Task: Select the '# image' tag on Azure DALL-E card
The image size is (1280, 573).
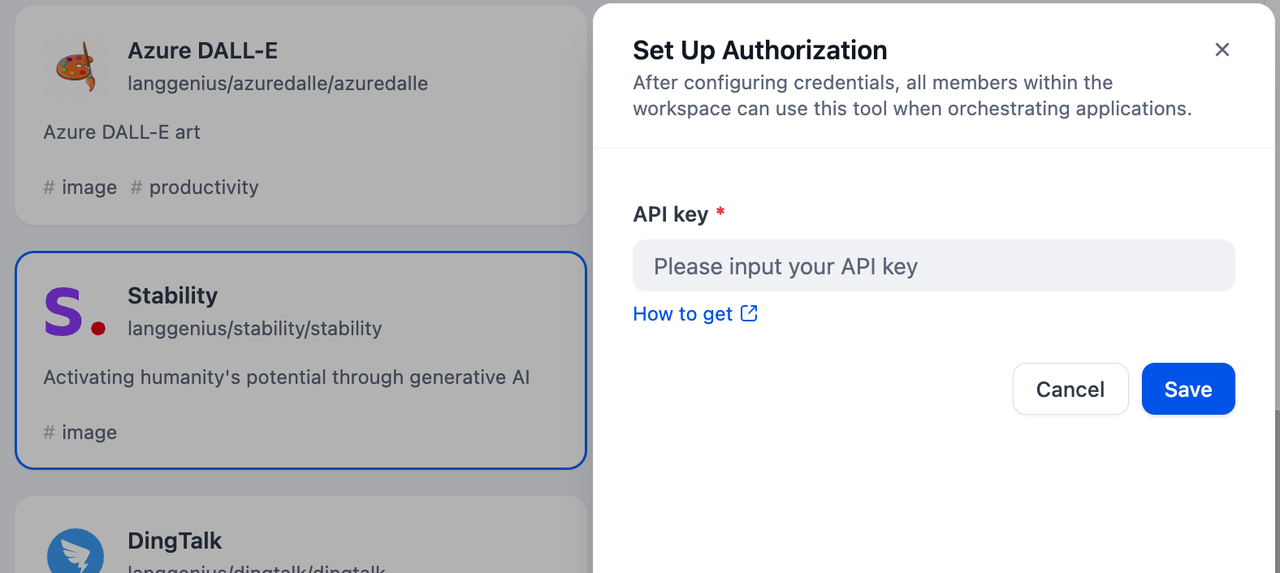Action: tap(80, 187)
